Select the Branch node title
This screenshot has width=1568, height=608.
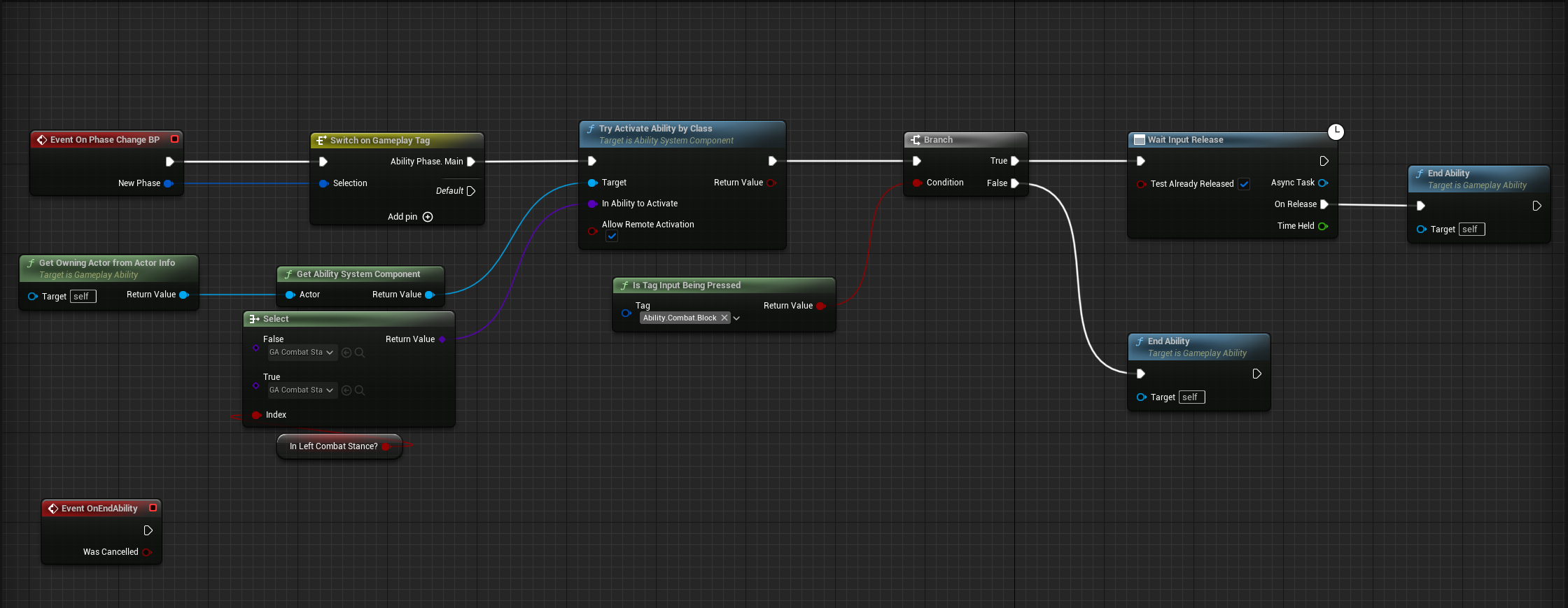938,140
